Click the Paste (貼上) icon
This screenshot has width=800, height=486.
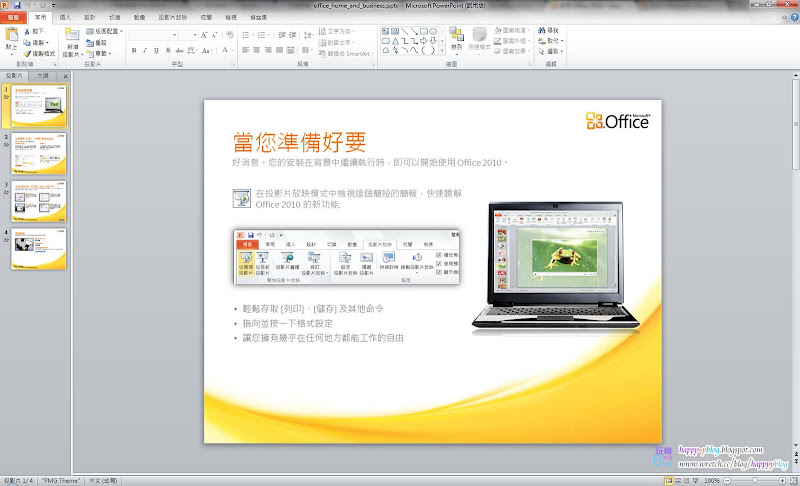[11, 35]
